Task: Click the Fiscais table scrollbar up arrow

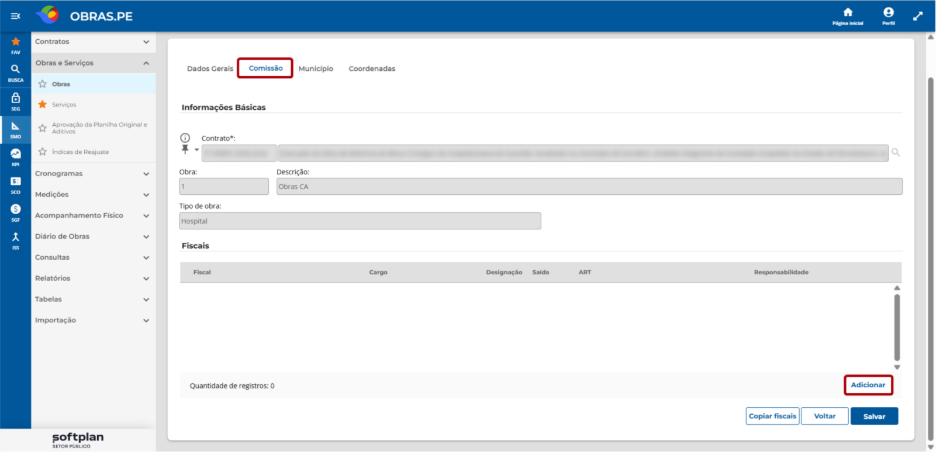Action: point(897,288)
